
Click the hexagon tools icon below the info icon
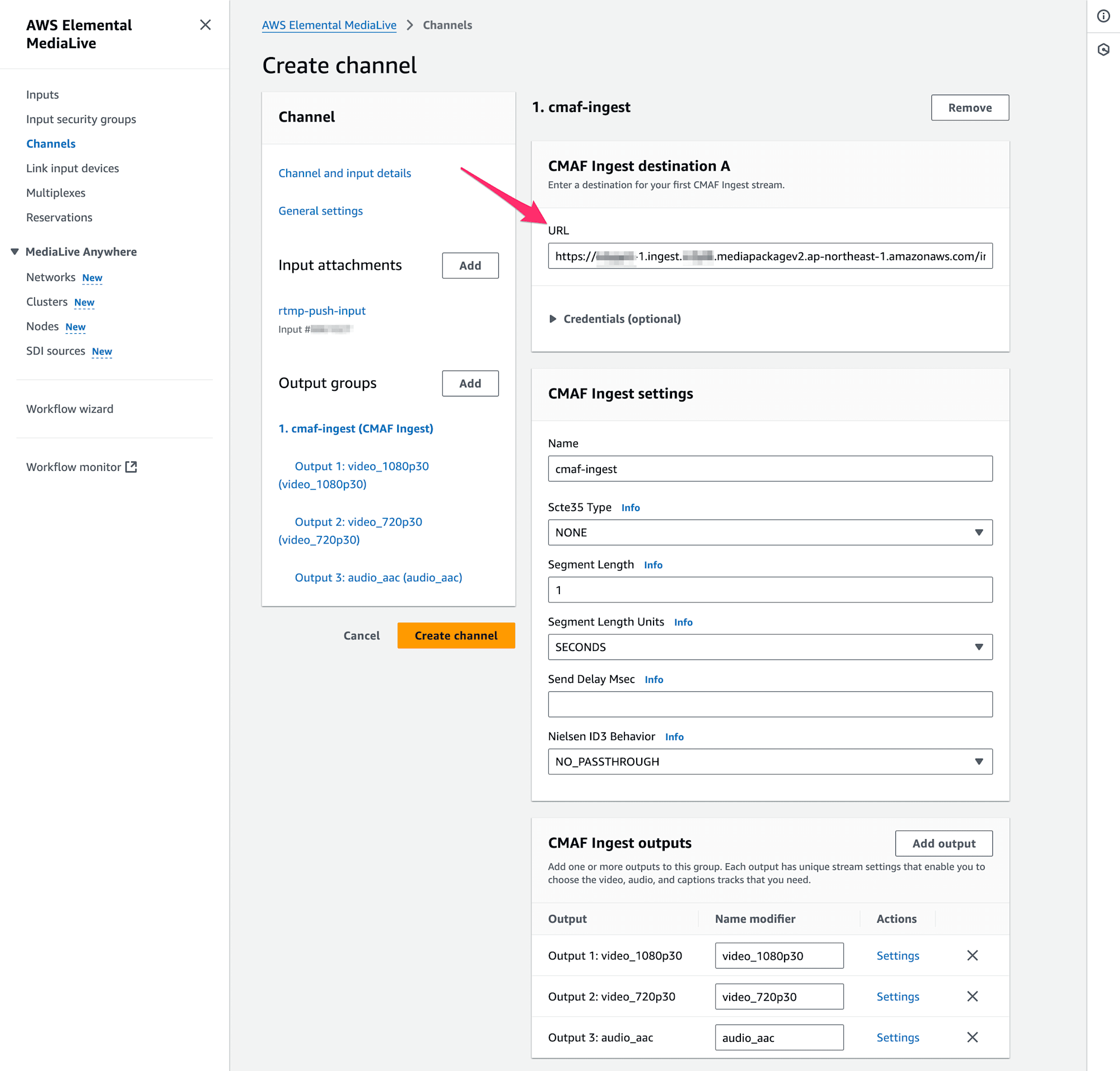[1103, 50]
